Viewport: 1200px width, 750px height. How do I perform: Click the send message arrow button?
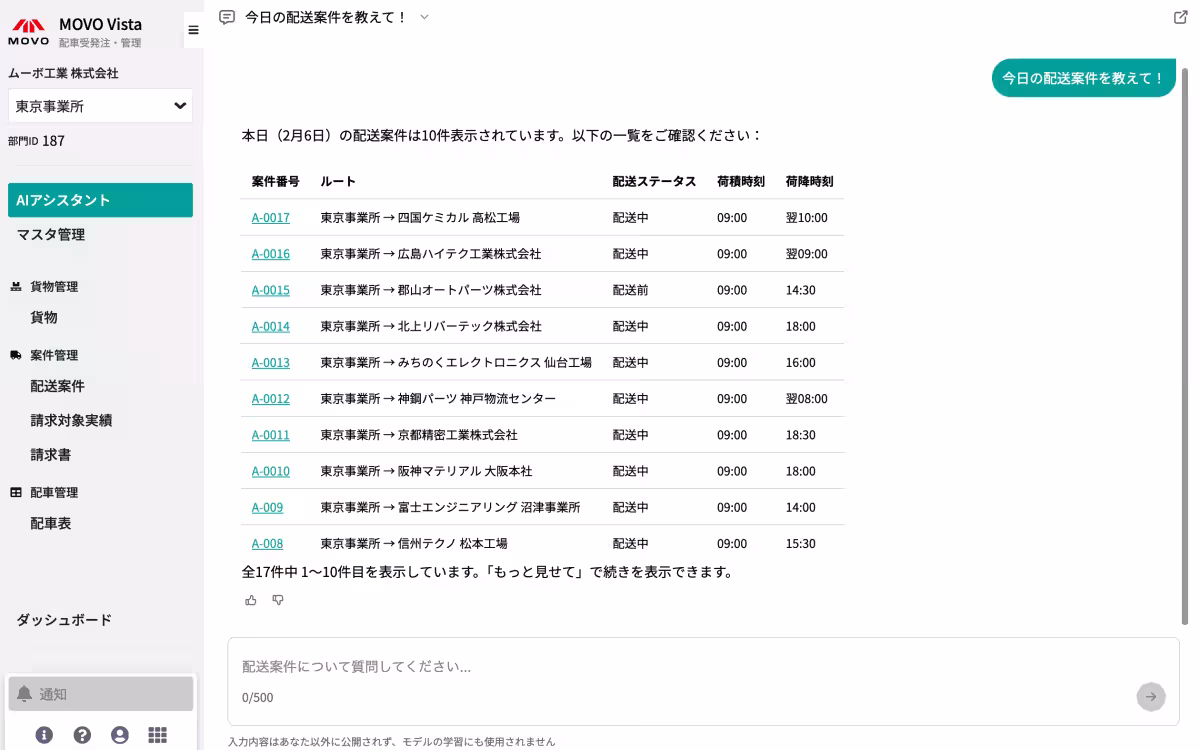1151,697
